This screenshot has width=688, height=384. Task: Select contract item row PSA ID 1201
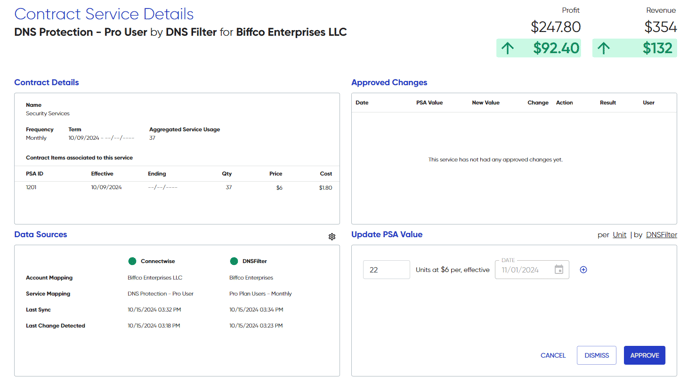pyautogui.click(x=177, y=187)
